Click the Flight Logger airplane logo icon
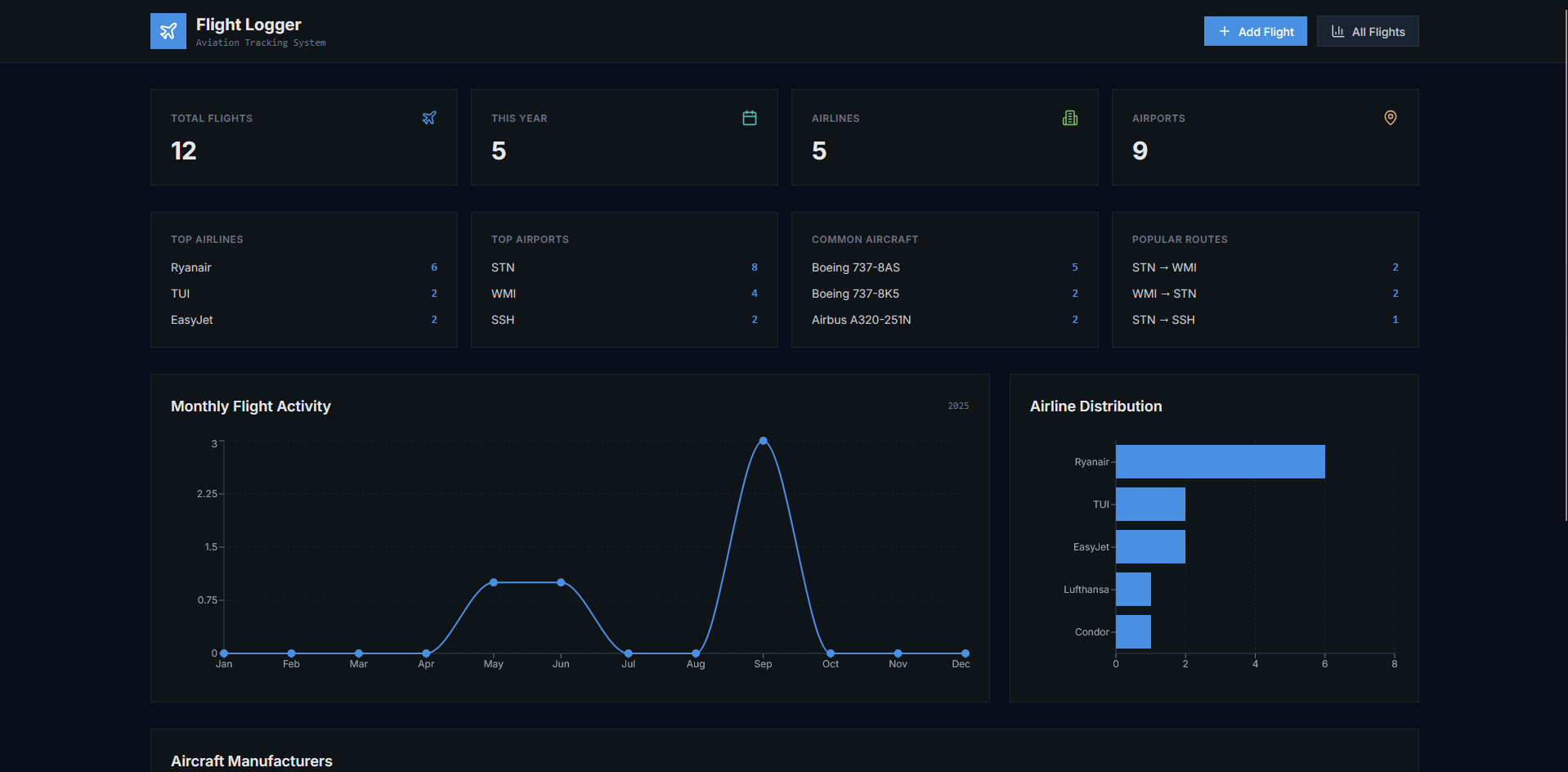1568x772 pixels. click(168, 30)
